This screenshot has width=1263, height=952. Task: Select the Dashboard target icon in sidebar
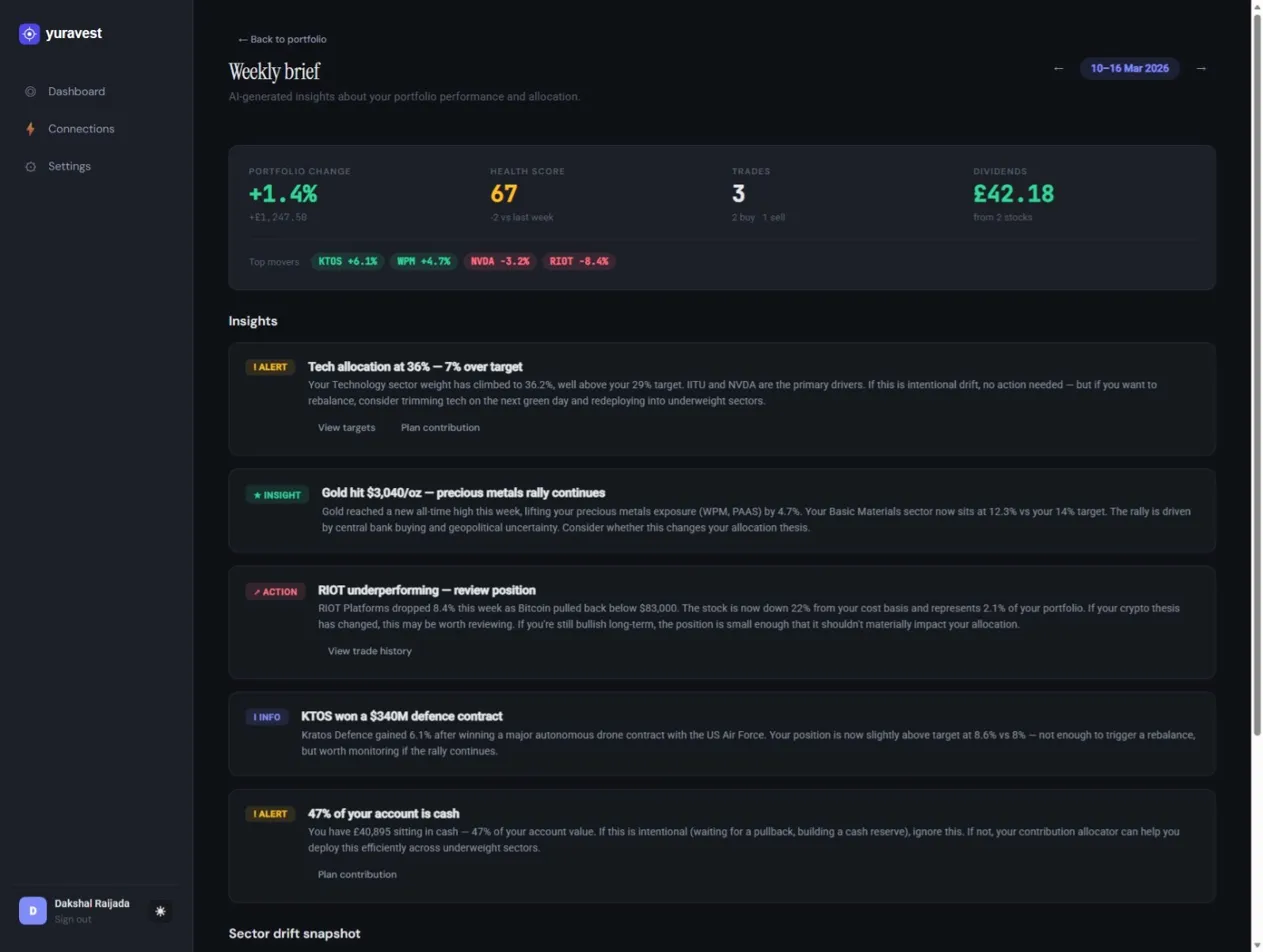tap(30, 91)
